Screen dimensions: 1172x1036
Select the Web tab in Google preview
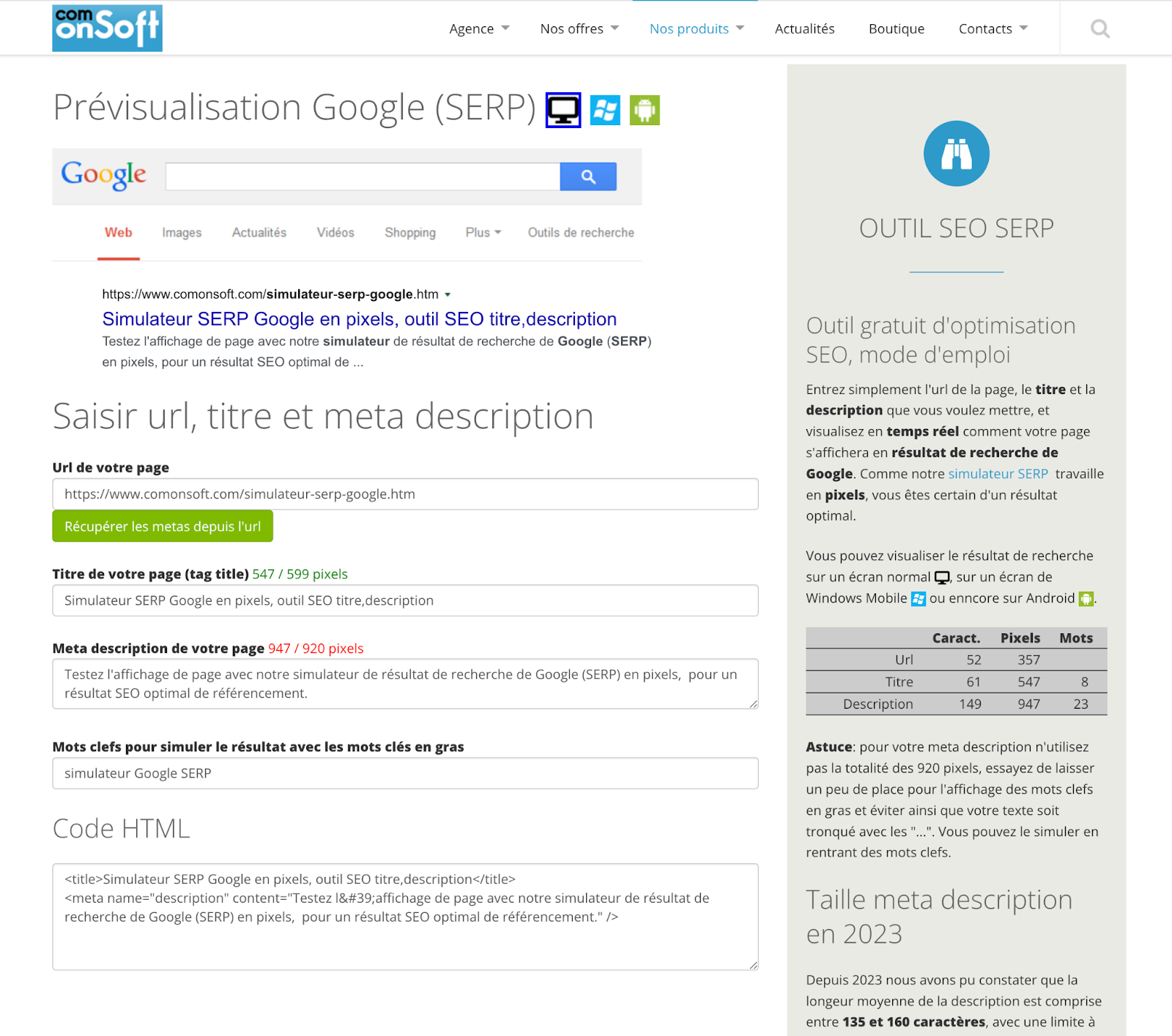point(119,232)
